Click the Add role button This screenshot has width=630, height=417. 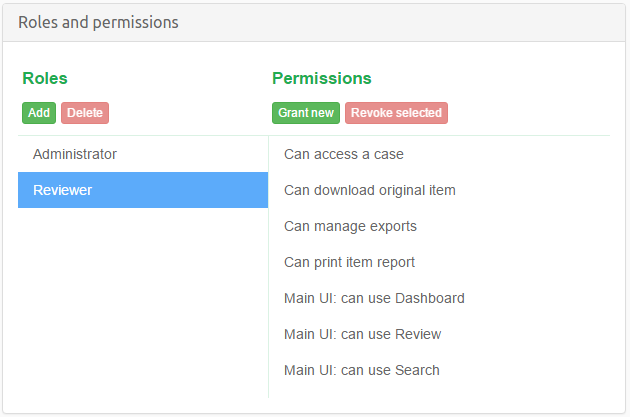pos(39,113)
